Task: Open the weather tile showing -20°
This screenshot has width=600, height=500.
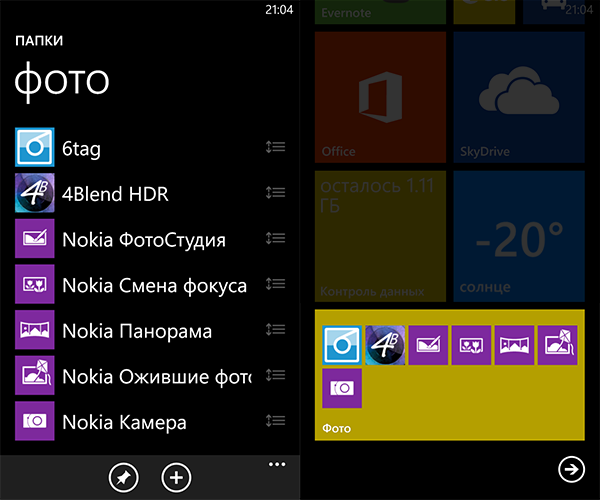Action: tap(519, 236)
